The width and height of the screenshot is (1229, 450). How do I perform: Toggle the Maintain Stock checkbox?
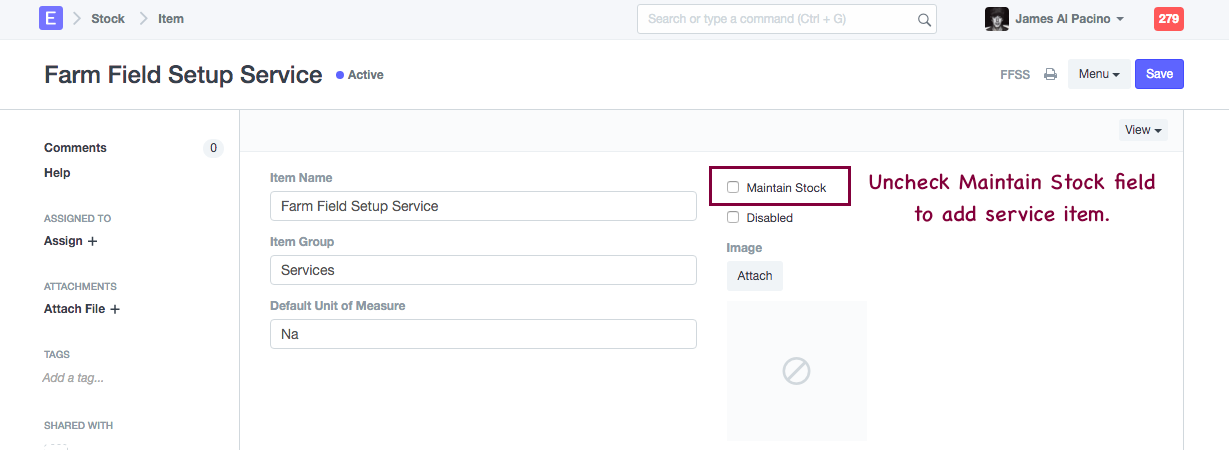coord(733,187)
